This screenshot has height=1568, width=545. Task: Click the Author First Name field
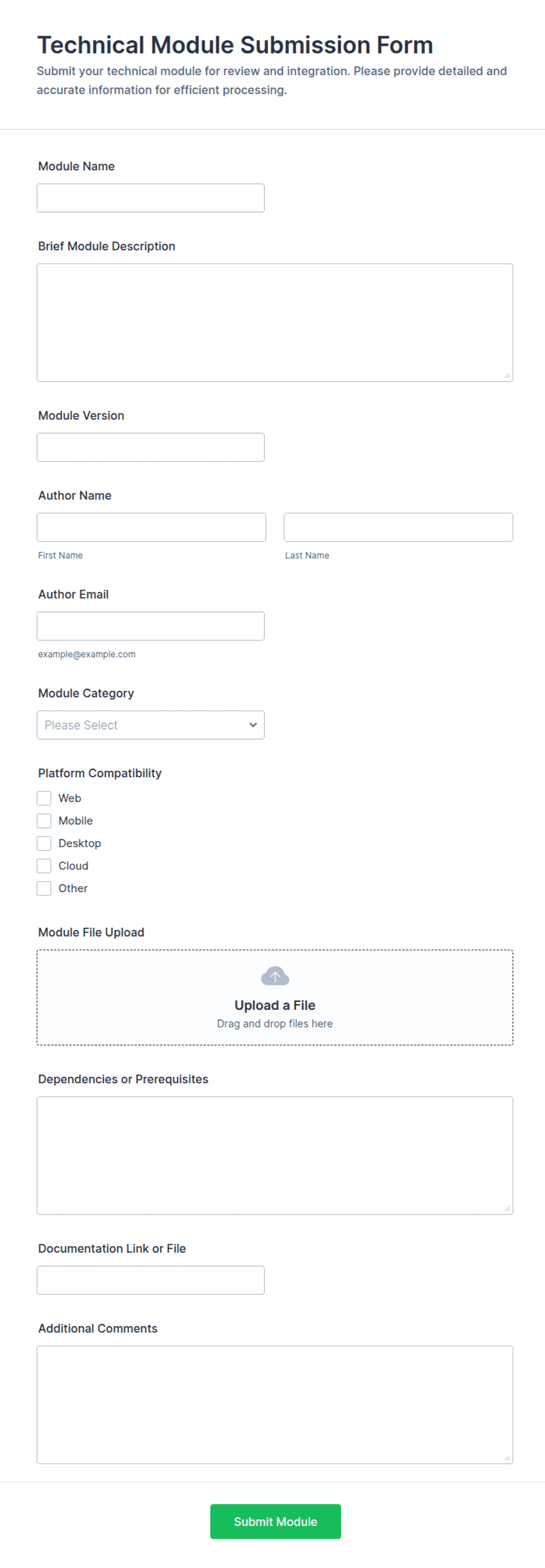coord(151,527)
